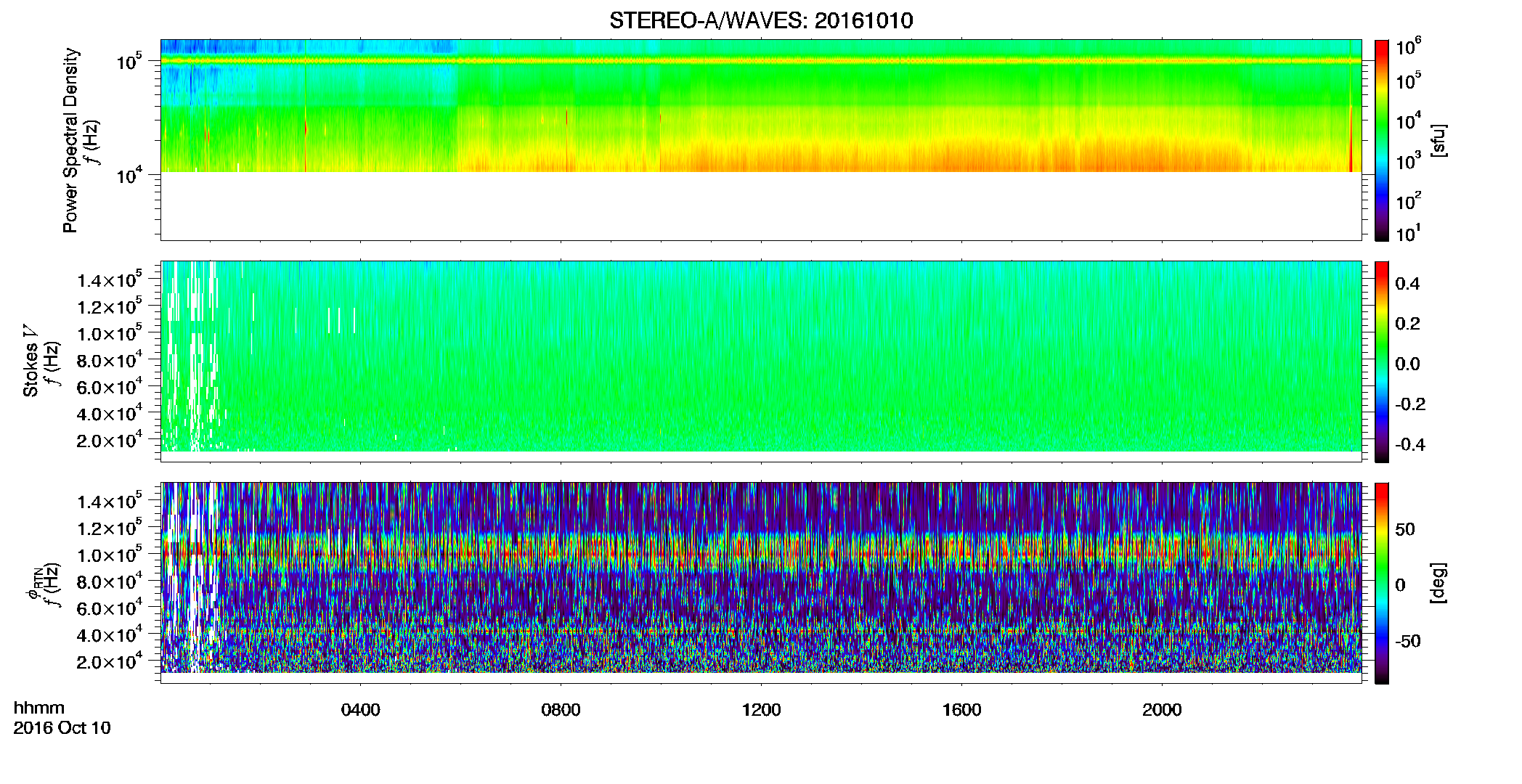Viewport: 1522px width, 784px height.
Task: Click the [sfu] unit label
Action: 1438,140
